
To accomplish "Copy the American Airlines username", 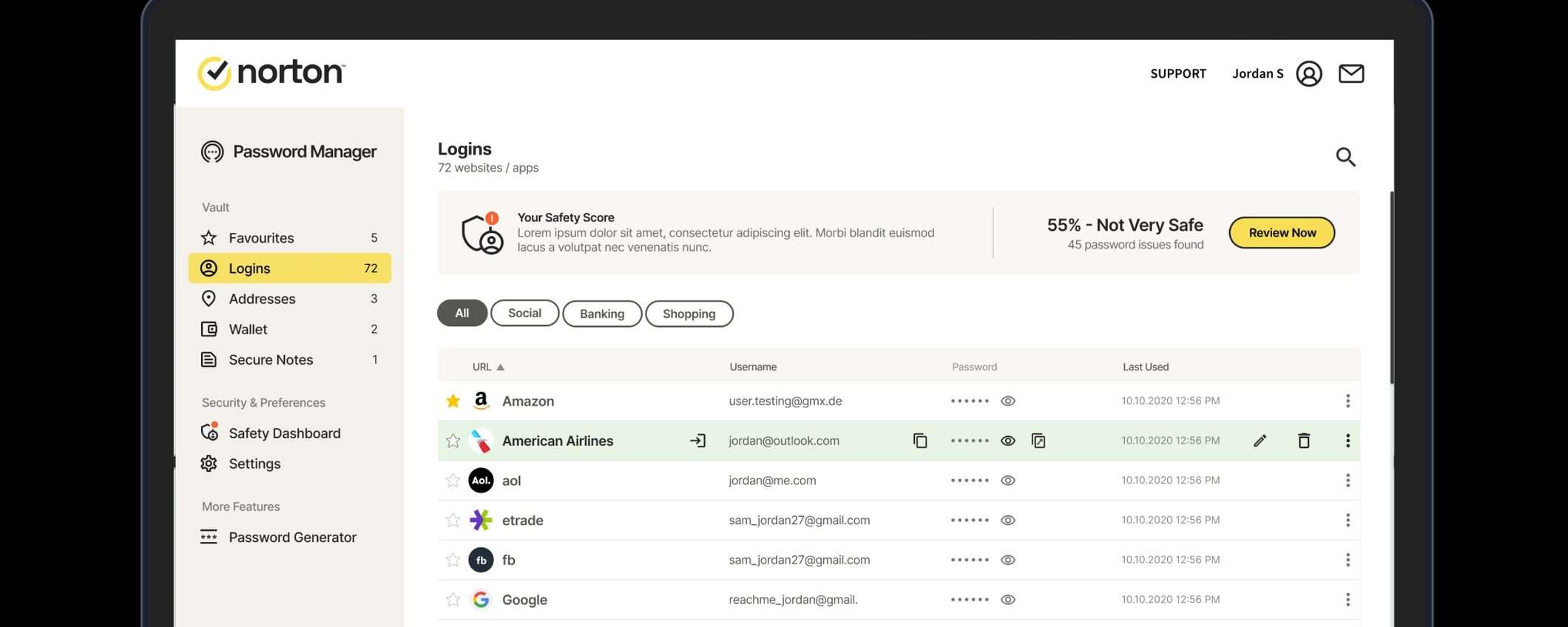I will tap(920, 441).
